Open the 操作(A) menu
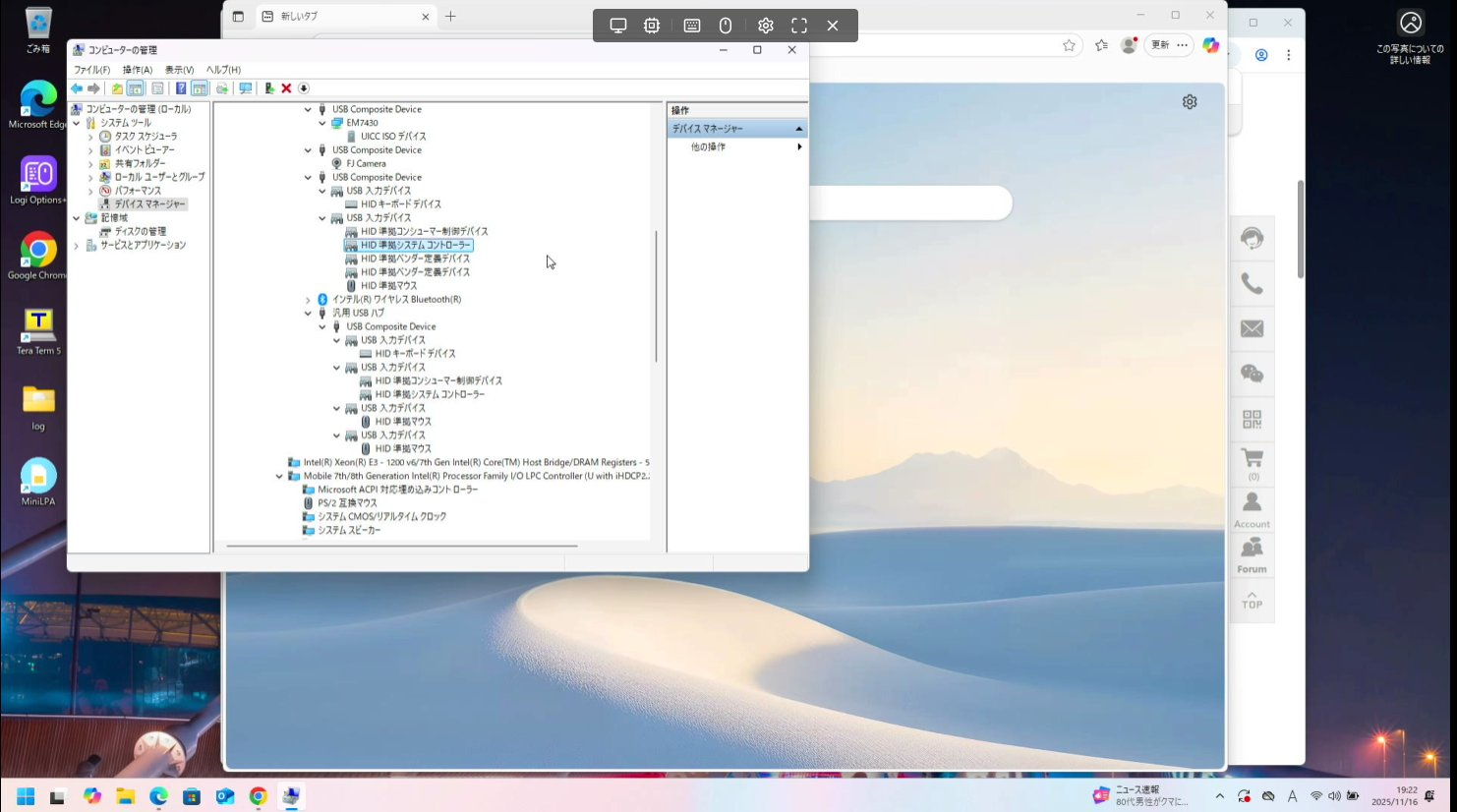 (137, 70)
